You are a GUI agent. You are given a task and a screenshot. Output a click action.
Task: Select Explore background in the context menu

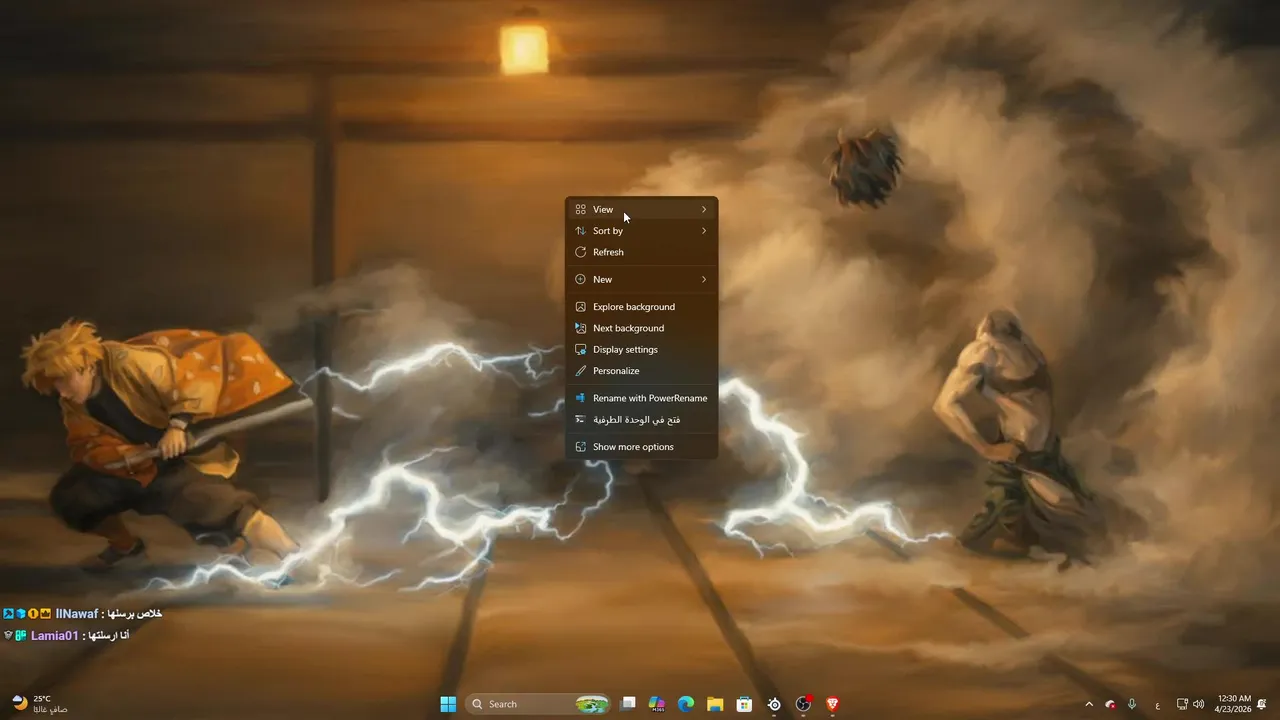point(641,307)
